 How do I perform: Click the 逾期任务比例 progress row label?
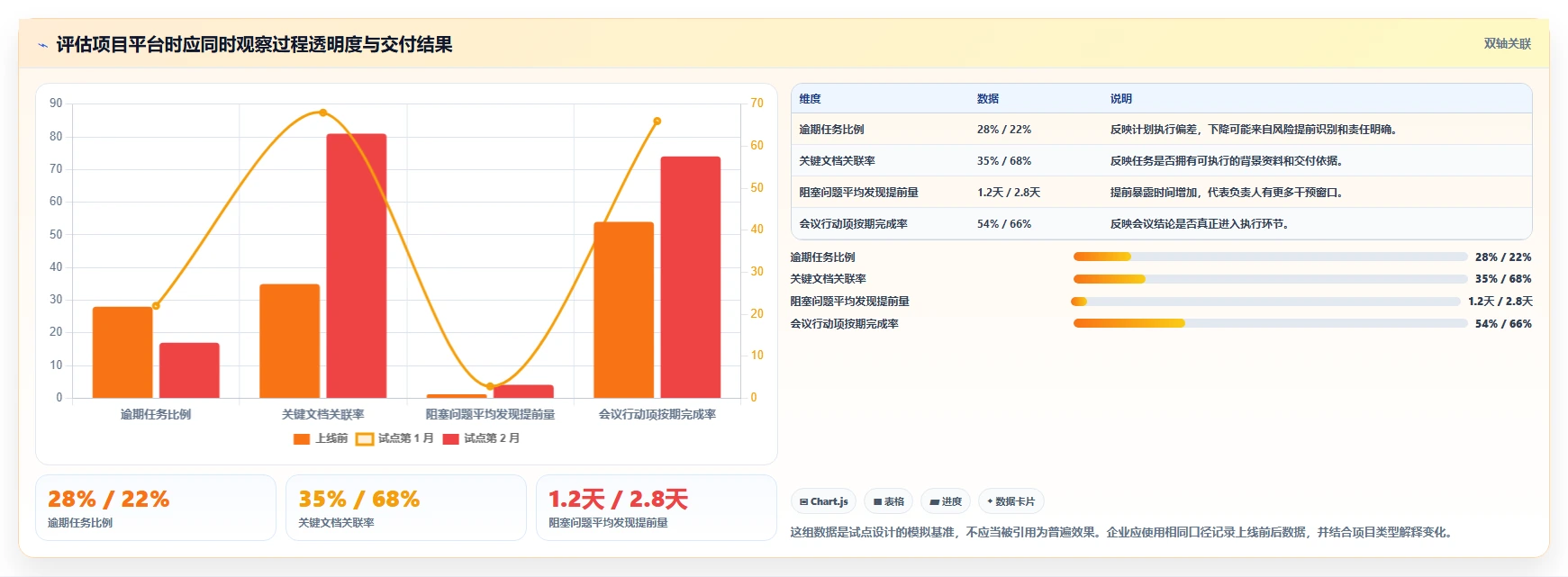[x=823, y=257]
